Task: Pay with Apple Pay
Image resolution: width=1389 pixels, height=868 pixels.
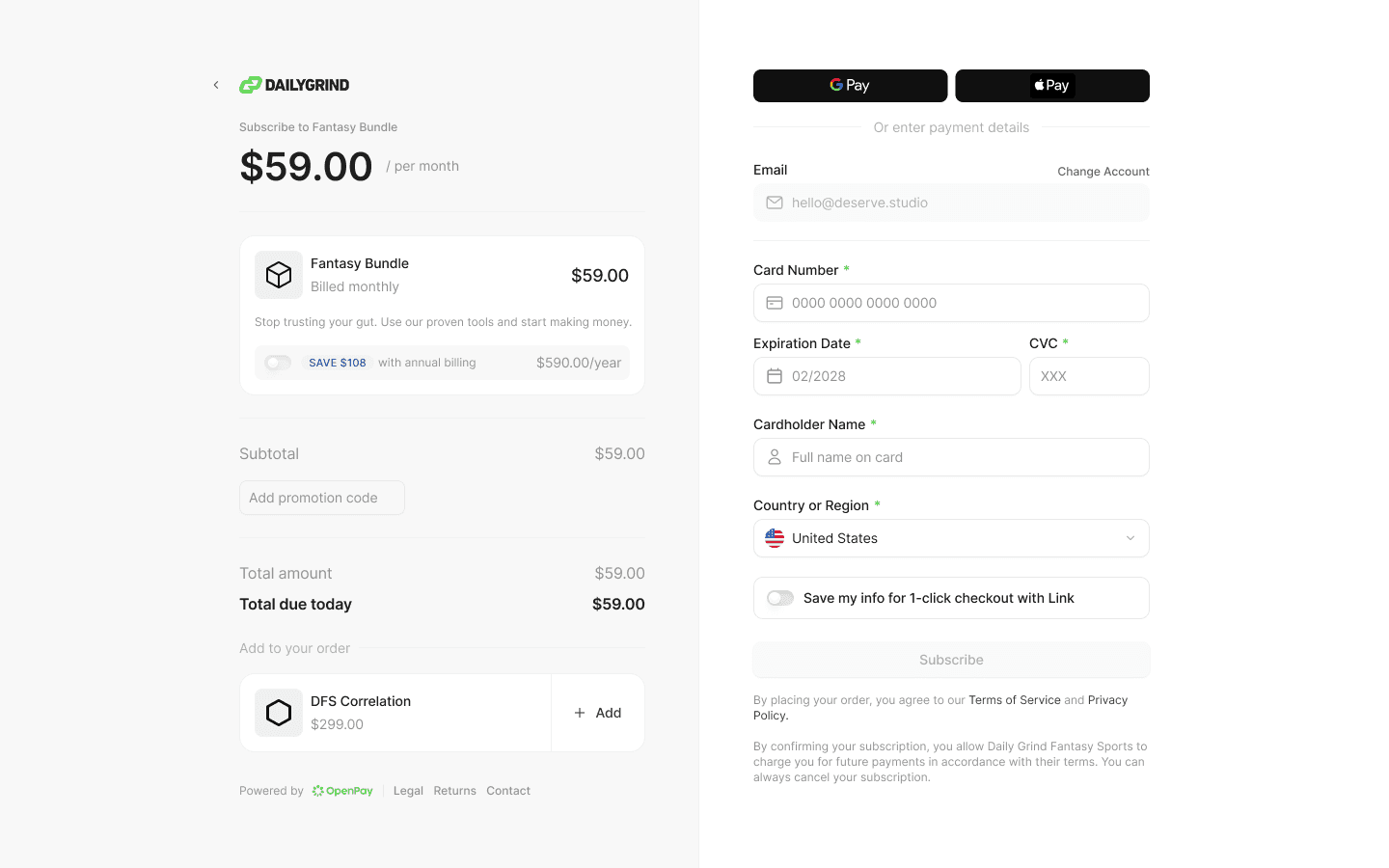Action: [1052, 86]
